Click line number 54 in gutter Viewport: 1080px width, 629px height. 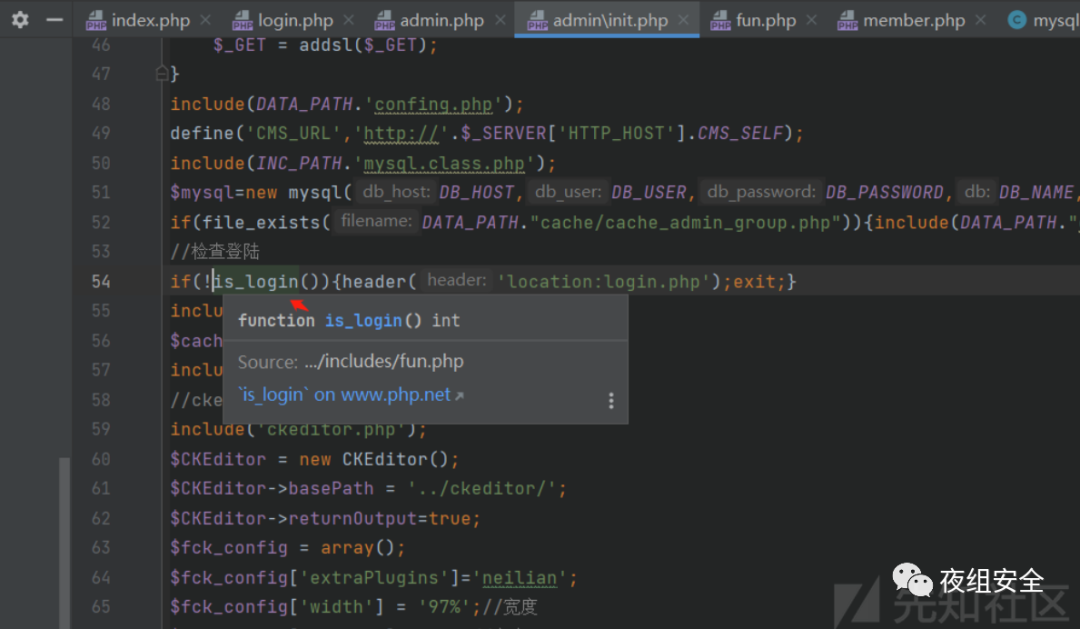pos(101,282)
